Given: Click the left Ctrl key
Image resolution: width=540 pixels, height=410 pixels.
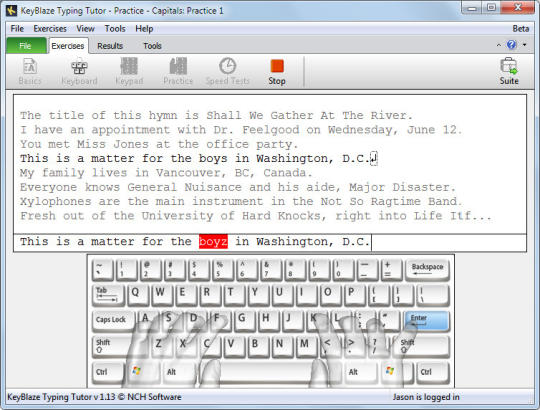Looking at the screenshot, I should [108, 373].
